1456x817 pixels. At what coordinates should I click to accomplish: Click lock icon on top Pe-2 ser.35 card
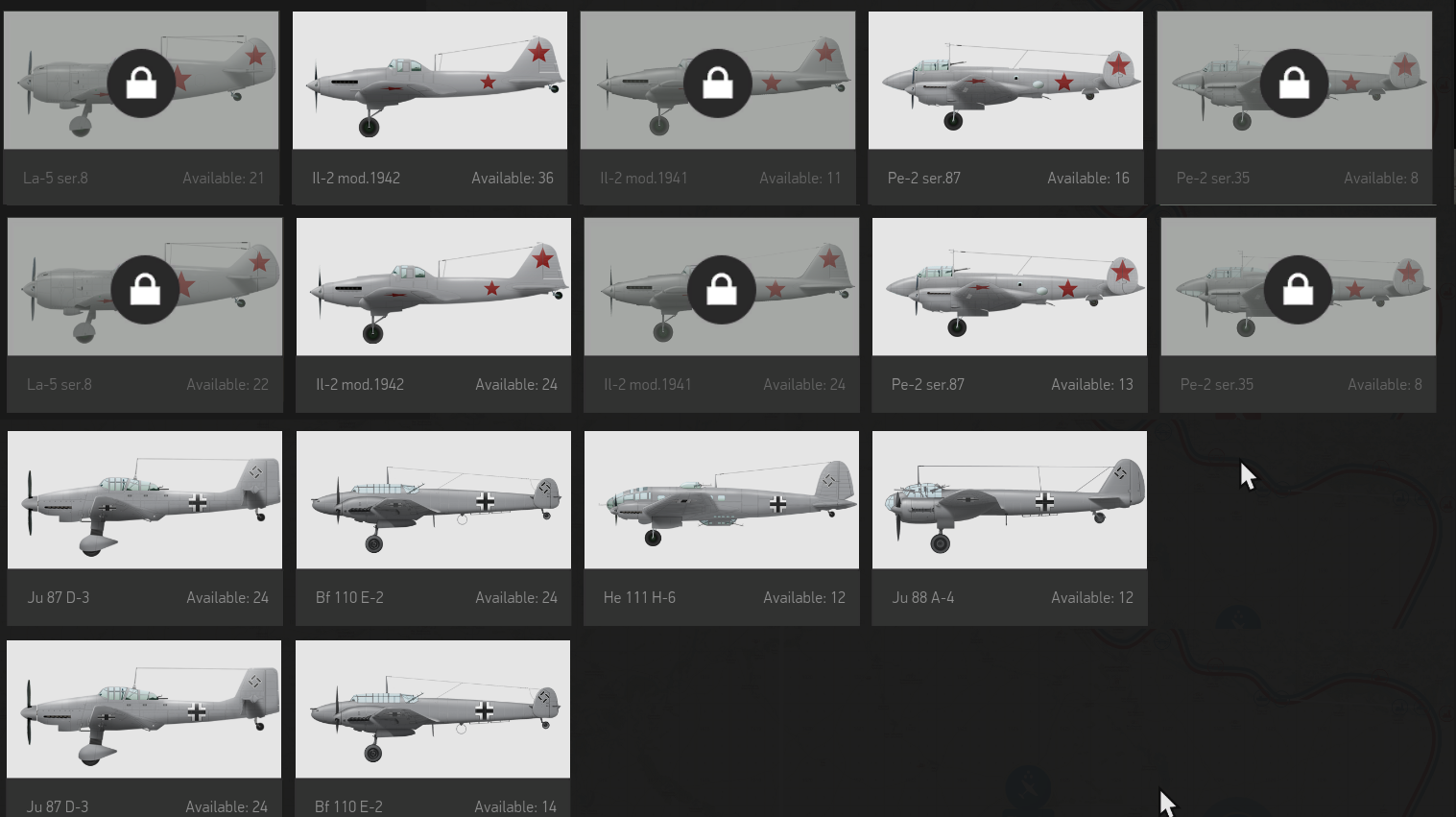(x=1294, y=84)
